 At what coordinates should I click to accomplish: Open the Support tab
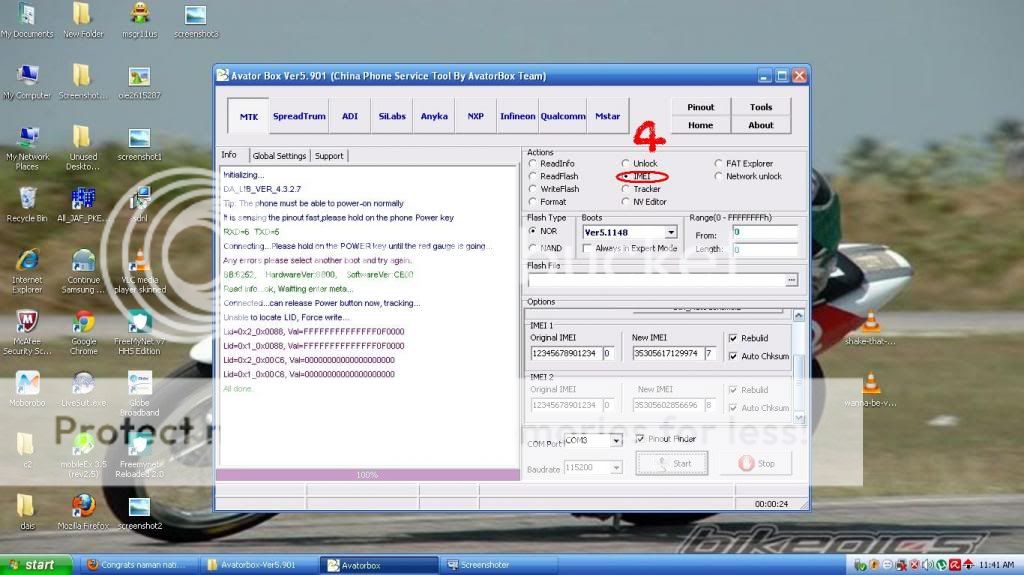coord(328,156)
